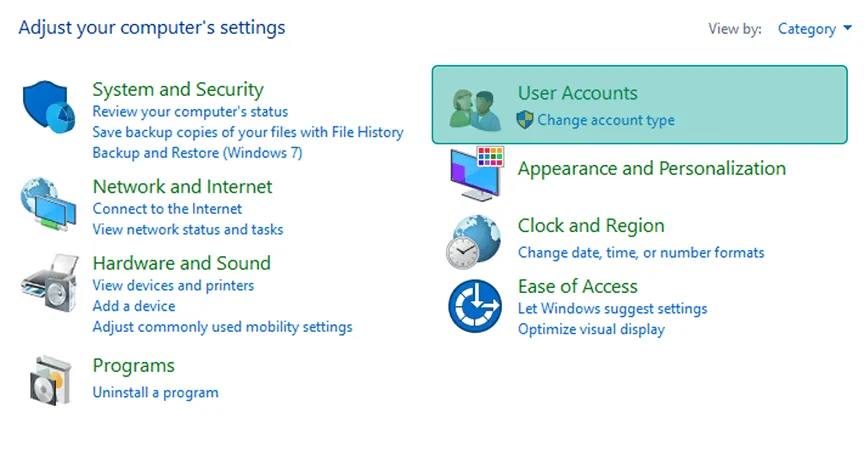This screenshot has height=450, width=867.
Task: Open the View by Category dropdown
Action: 814,29
